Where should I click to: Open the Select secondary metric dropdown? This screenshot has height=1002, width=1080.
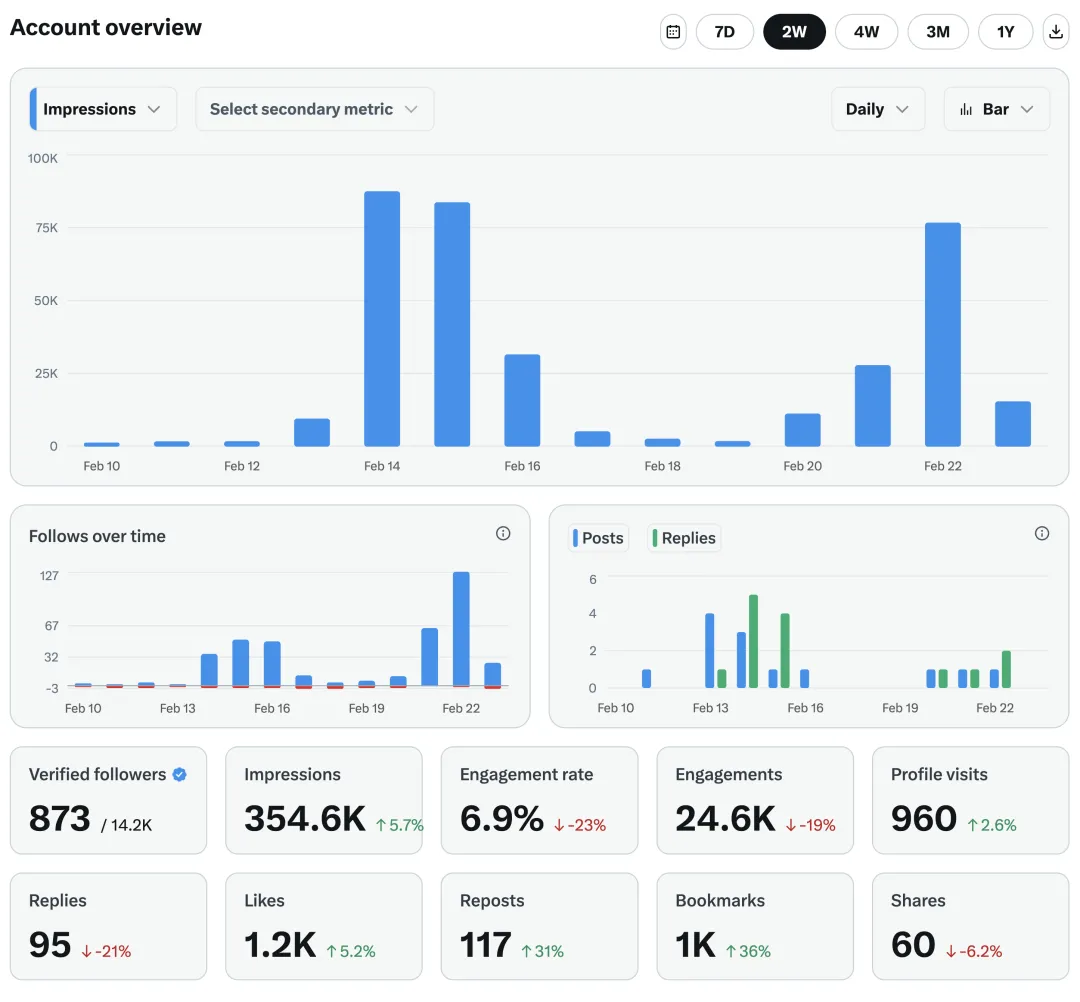click(314, 108)
